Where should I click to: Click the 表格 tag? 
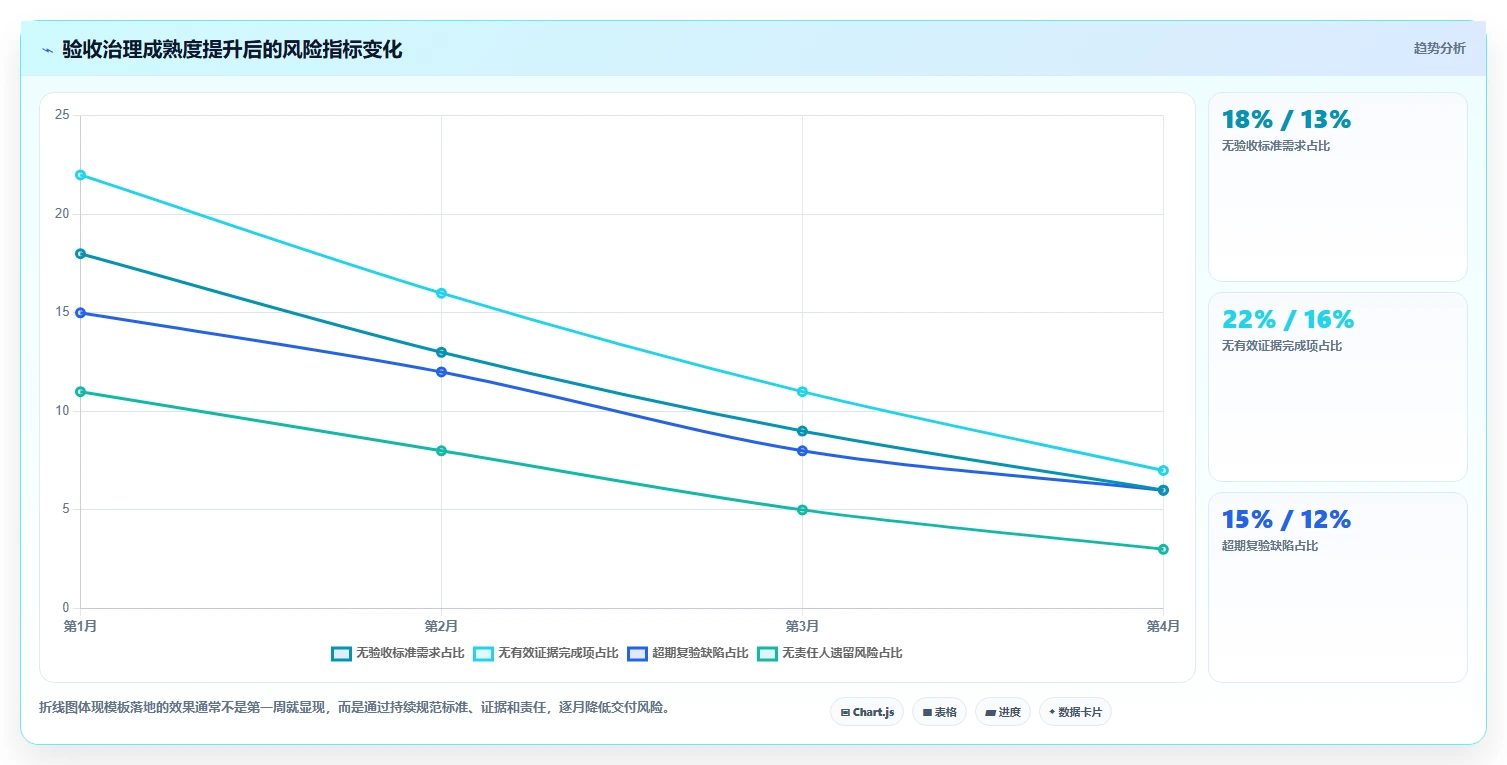coord(939,712)
